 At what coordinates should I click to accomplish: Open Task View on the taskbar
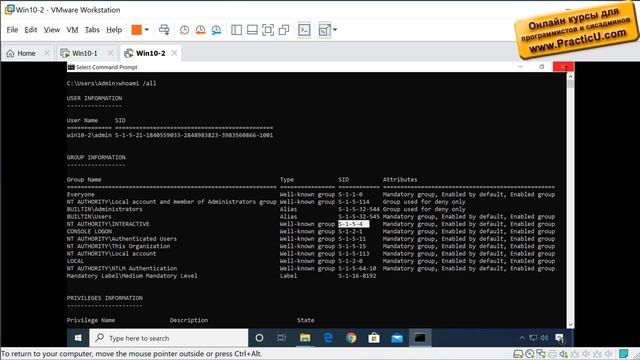tap(282, 338)
